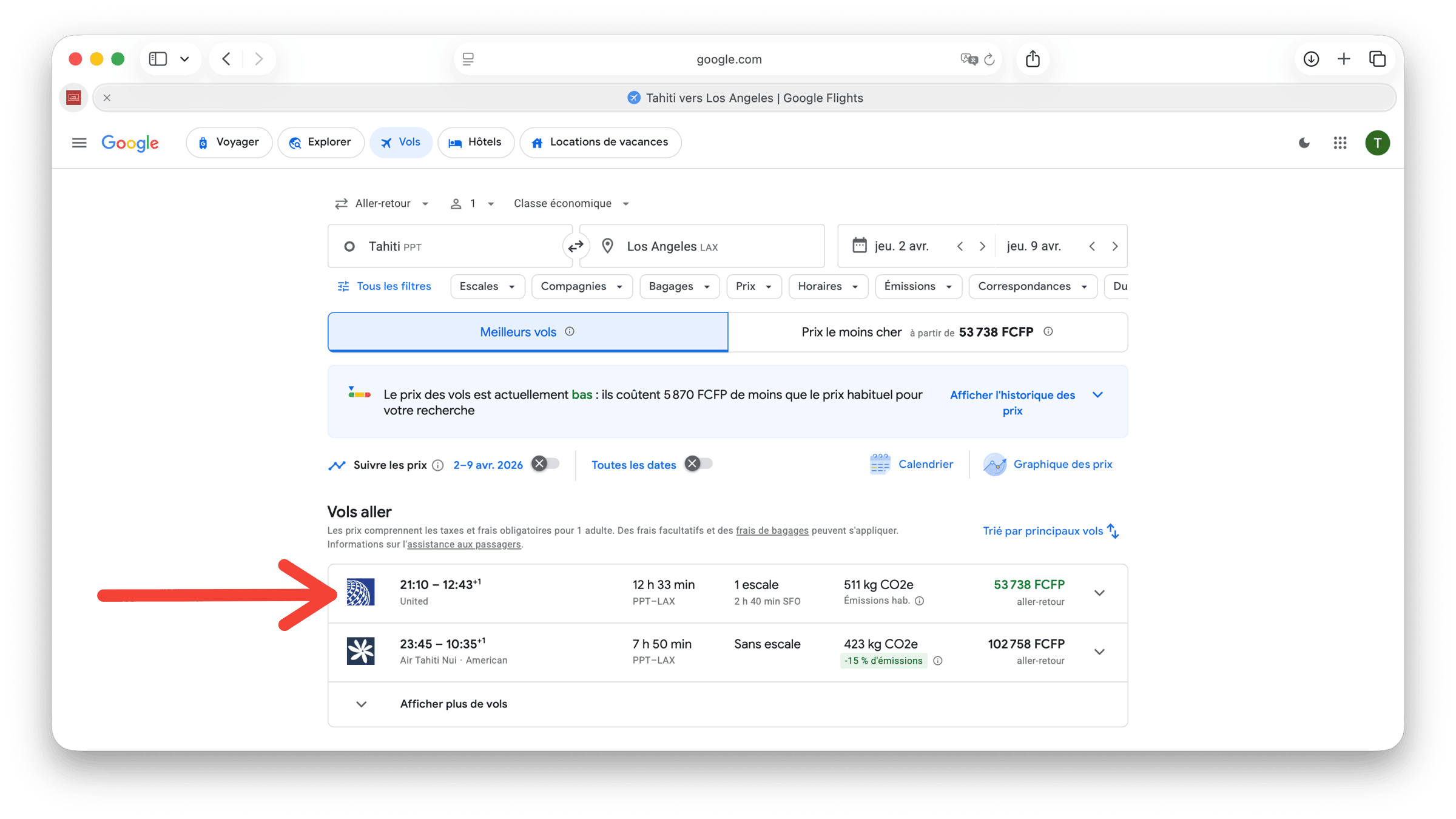Advance departure date to next day
This screenshot has height=819, width=1456.
[982, 246]
